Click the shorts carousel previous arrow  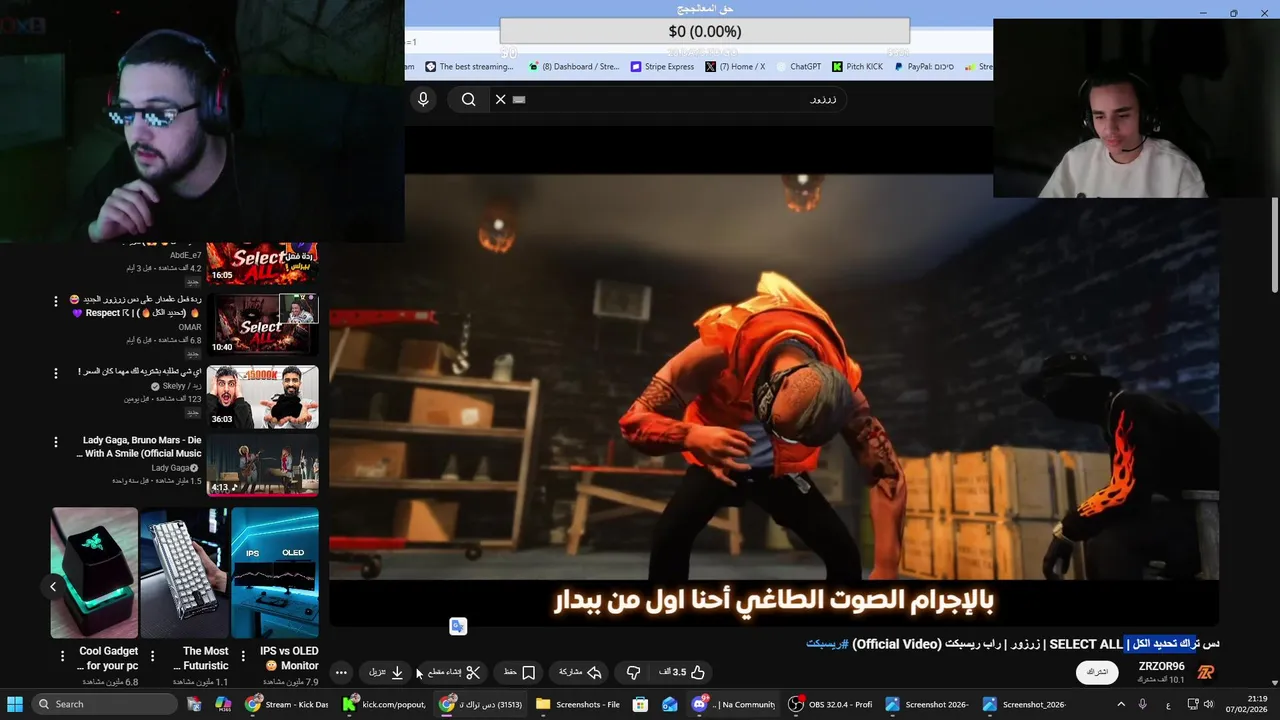click(x=53, y=587)
